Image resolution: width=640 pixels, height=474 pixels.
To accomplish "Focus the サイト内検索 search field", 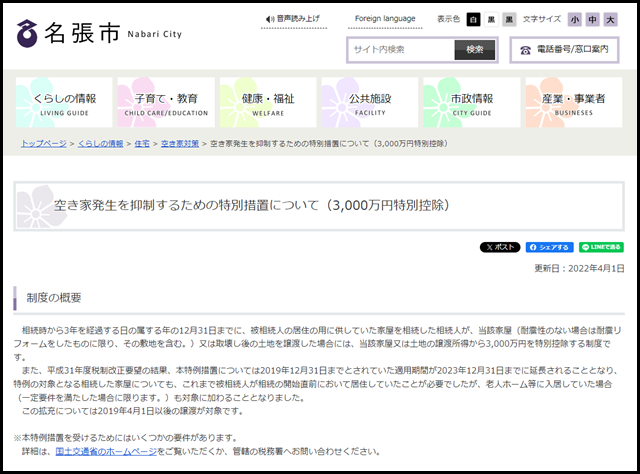I will pyautogui.click(x=402, y=50).
